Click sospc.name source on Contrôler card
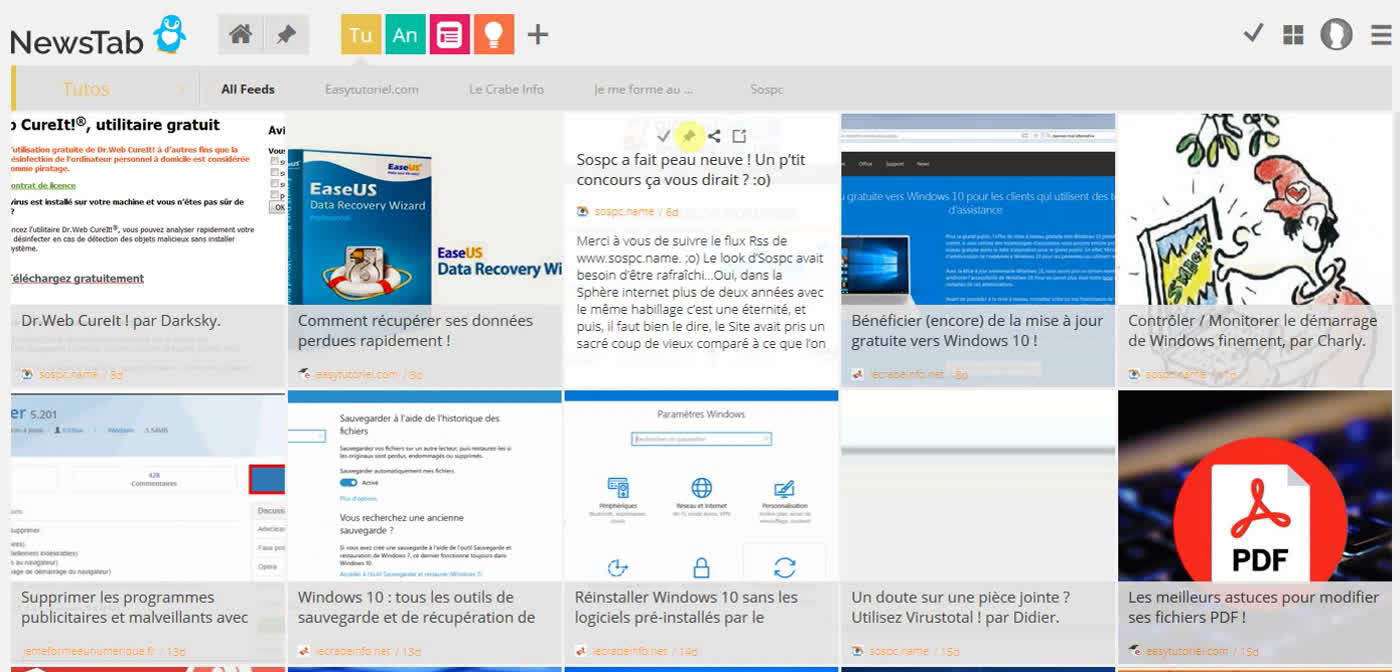The height and width of the screenshot is (672, 1400). (1175, 374)
